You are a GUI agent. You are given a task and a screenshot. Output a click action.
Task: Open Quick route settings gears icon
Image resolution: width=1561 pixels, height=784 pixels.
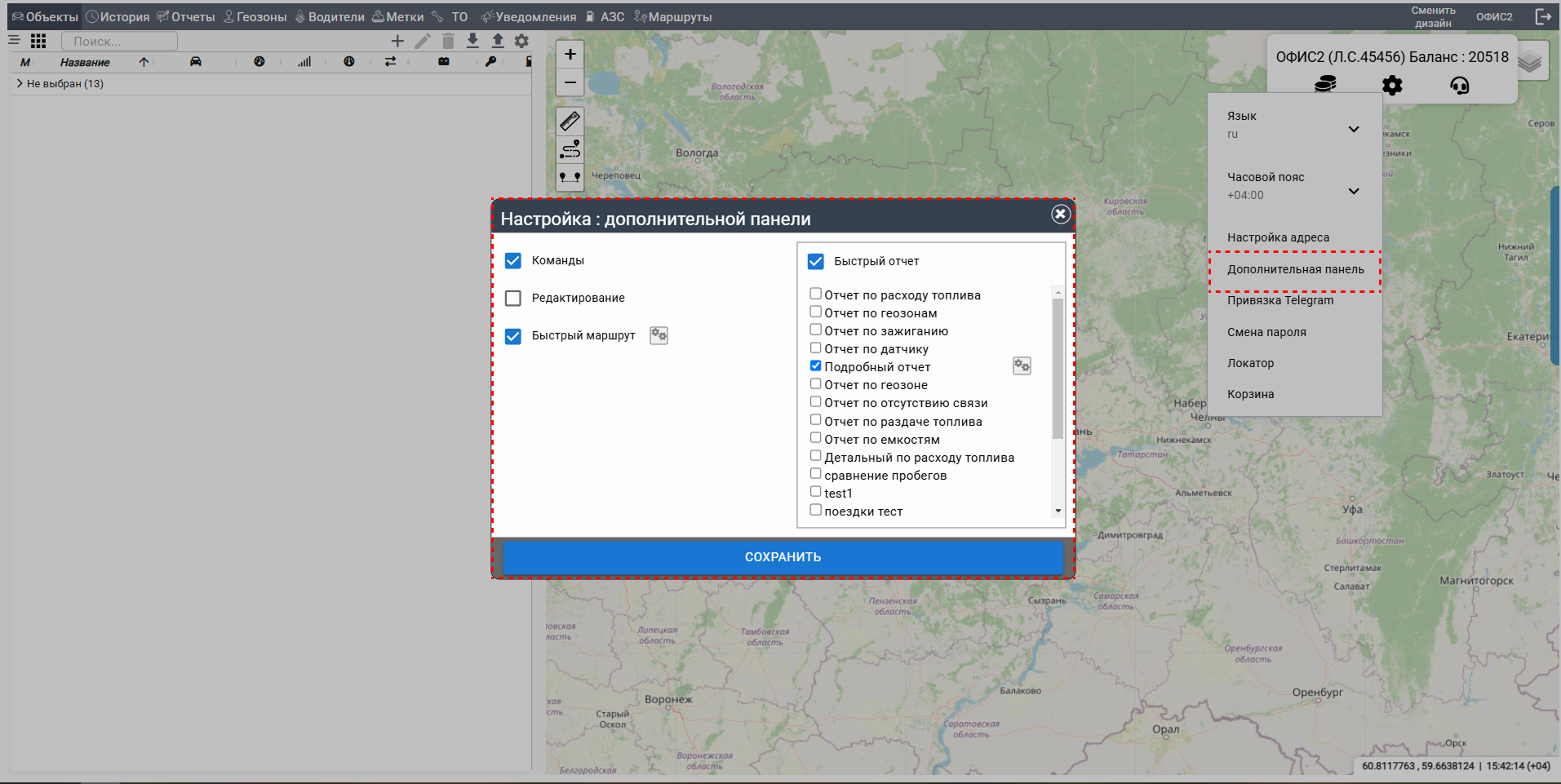point(659,335)
